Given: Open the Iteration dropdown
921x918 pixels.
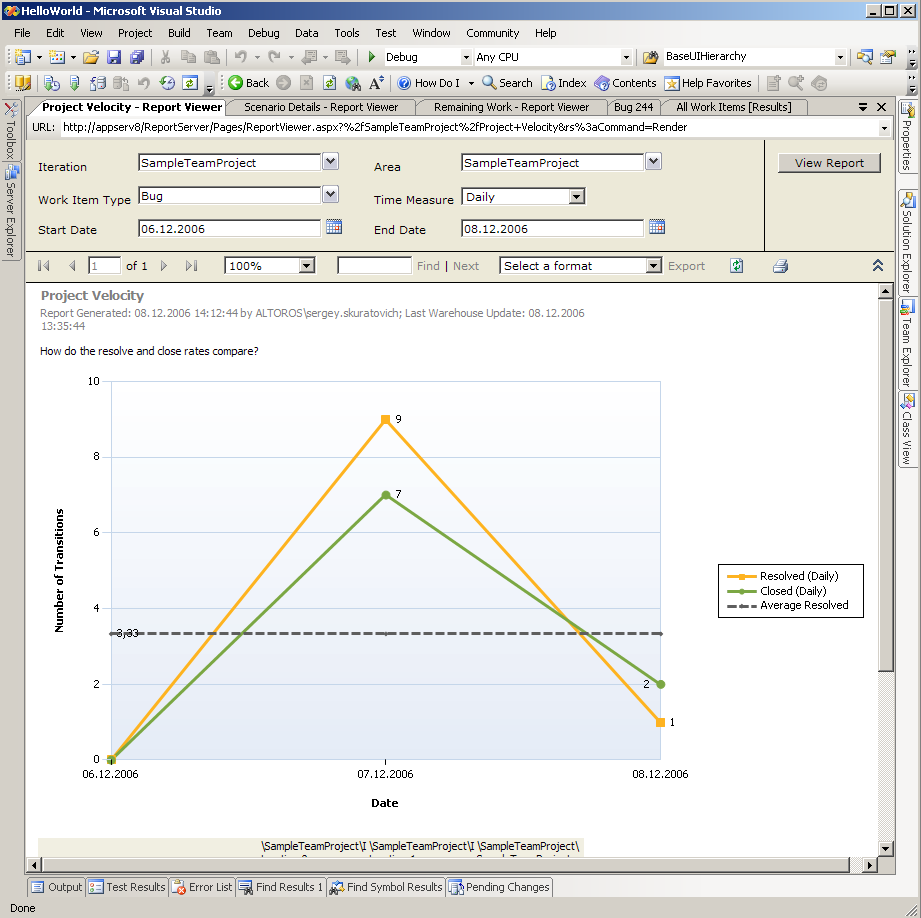Looking at the screenshot, I should click(331, 161).
